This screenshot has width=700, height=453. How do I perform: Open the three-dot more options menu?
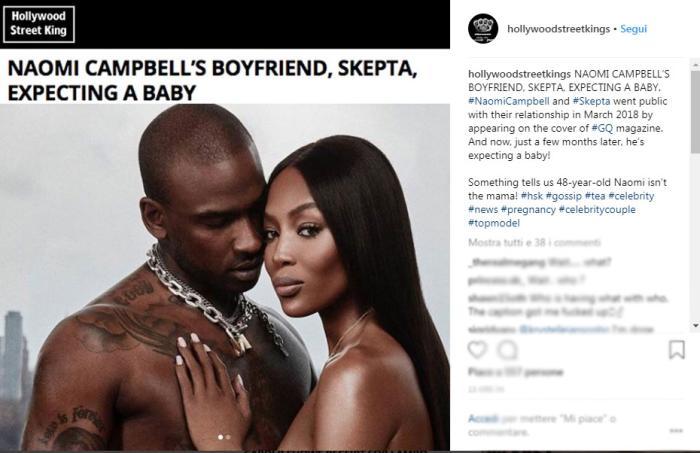pos(676,431)
